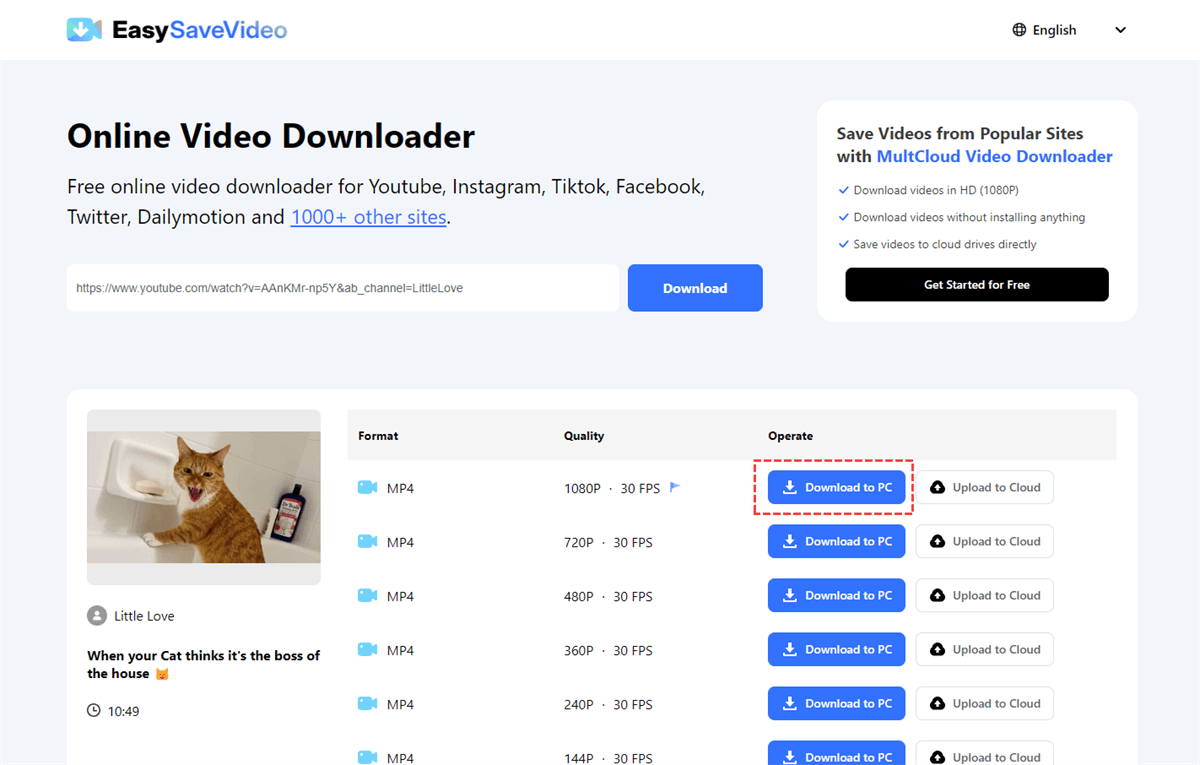Download the 1080P MP4 to PC

pyautogui.click(x=837, y=487)
